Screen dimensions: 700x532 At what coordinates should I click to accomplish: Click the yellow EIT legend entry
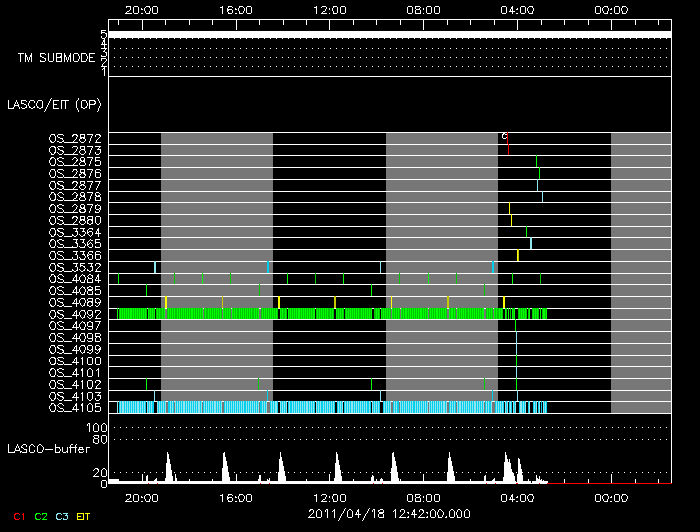click(83, 516)
